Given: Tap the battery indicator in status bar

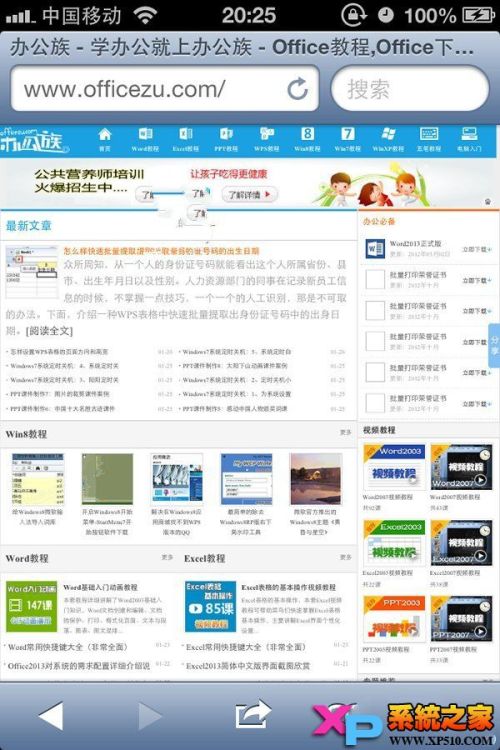Looking at the screenshot, I should tap(478, 15).
